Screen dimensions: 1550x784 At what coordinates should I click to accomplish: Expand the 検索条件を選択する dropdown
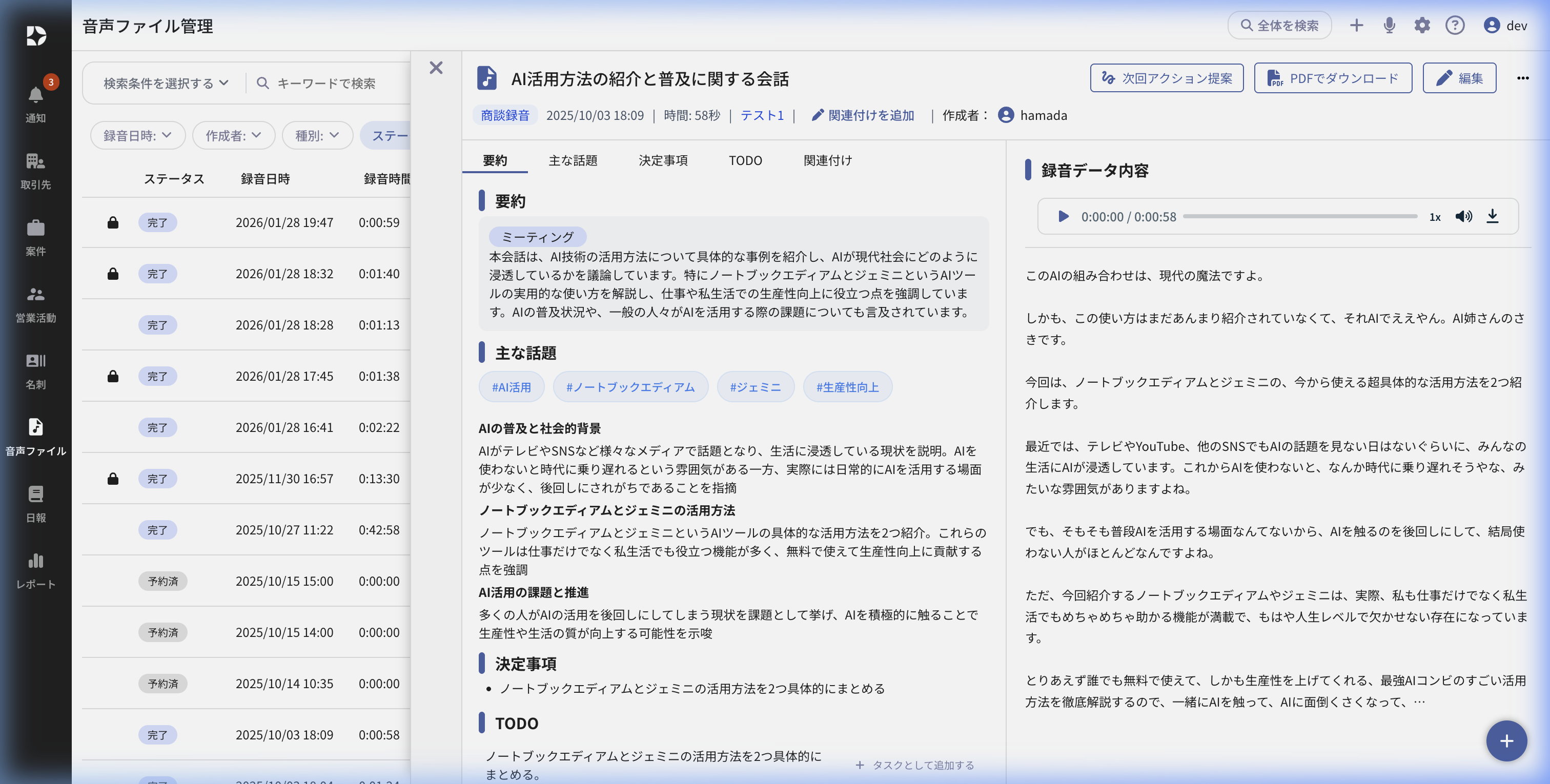166,83
